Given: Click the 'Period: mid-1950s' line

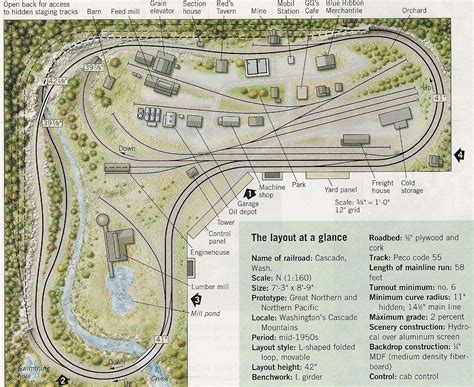Looking at the screenshot, I should pyautogui.click(x=285, y=337).
